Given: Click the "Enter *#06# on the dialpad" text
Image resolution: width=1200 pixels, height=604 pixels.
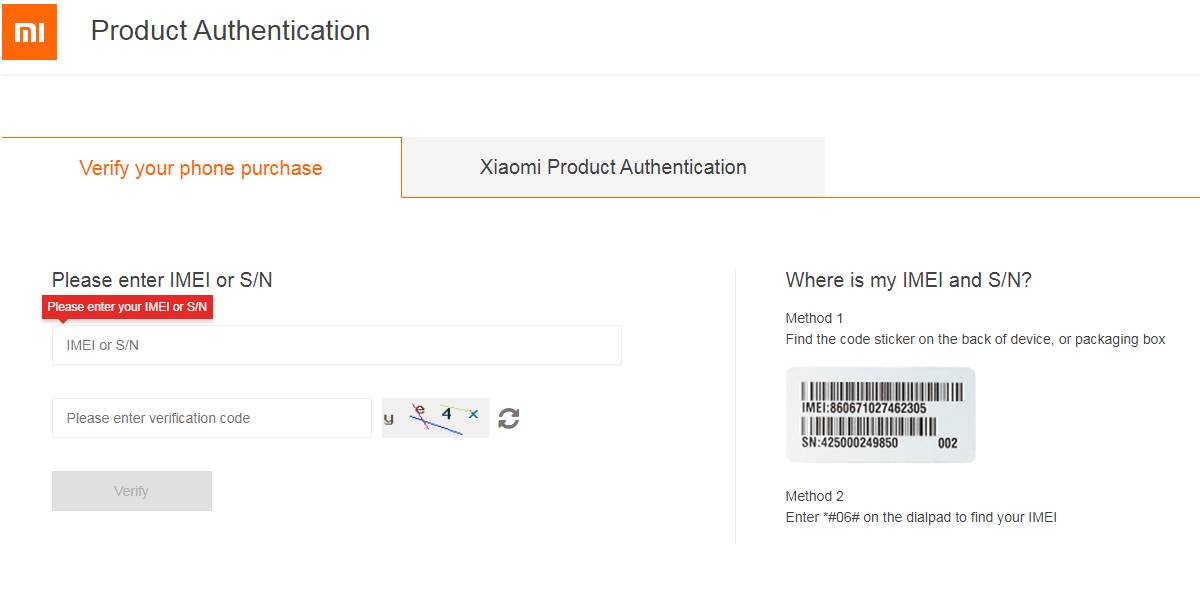Looking at the screenshot, I should pyautogui.click(x=921, y=517).
